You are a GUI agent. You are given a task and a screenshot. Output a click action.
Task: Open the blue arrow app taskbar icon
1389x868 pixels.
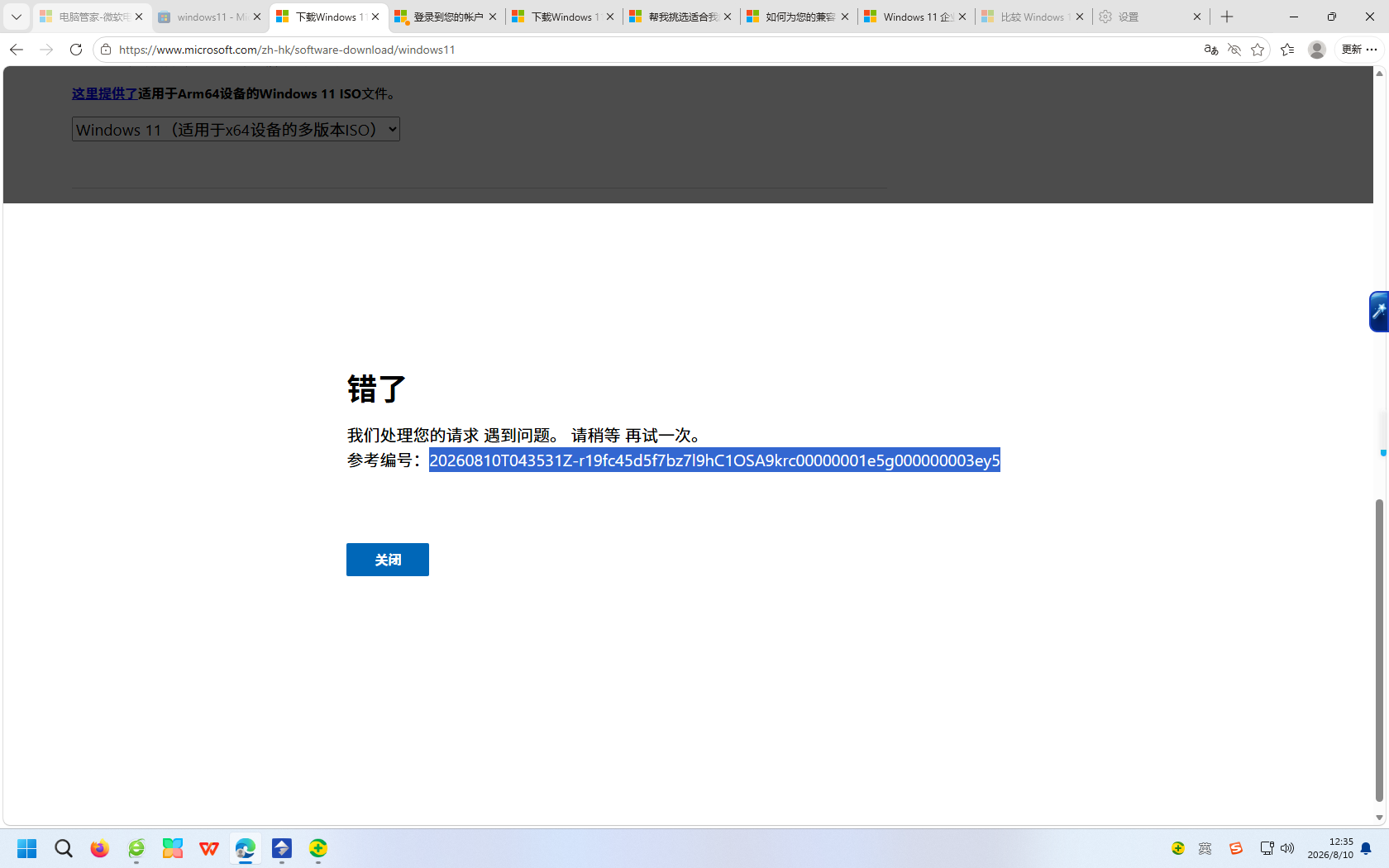(282, 849)
